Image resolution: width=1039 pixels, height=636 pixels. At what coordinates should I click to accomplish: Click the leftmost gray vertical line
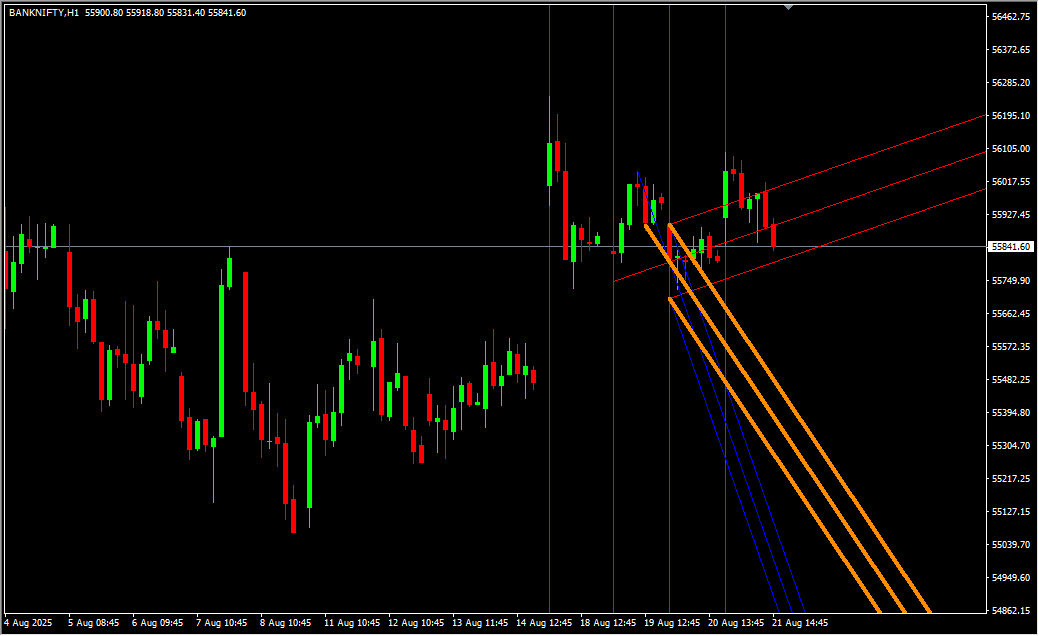549,400
